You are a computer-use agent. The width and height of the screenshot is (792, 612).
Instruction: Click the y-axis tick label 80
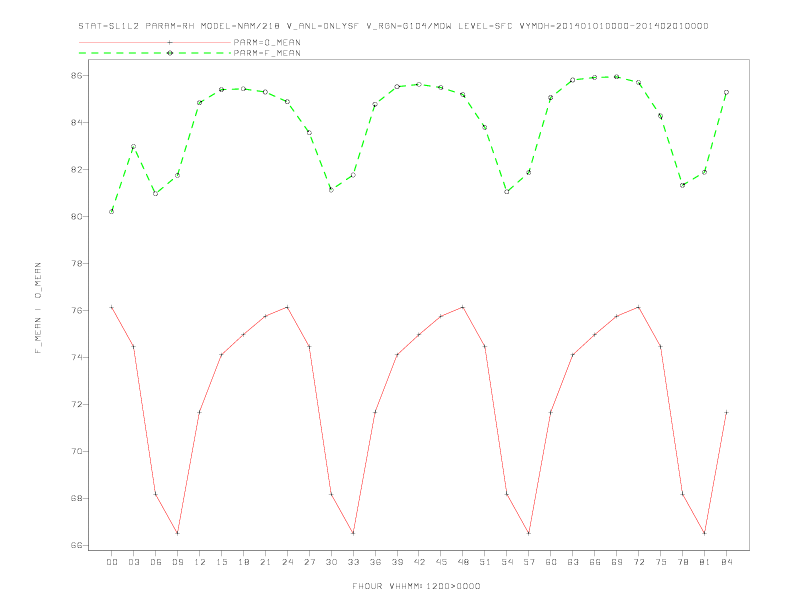[77, 217]
